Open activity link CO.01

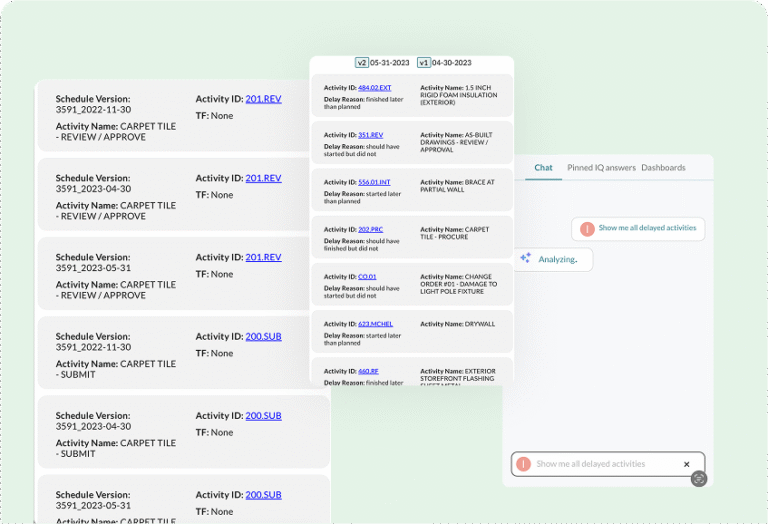[367, 277]
